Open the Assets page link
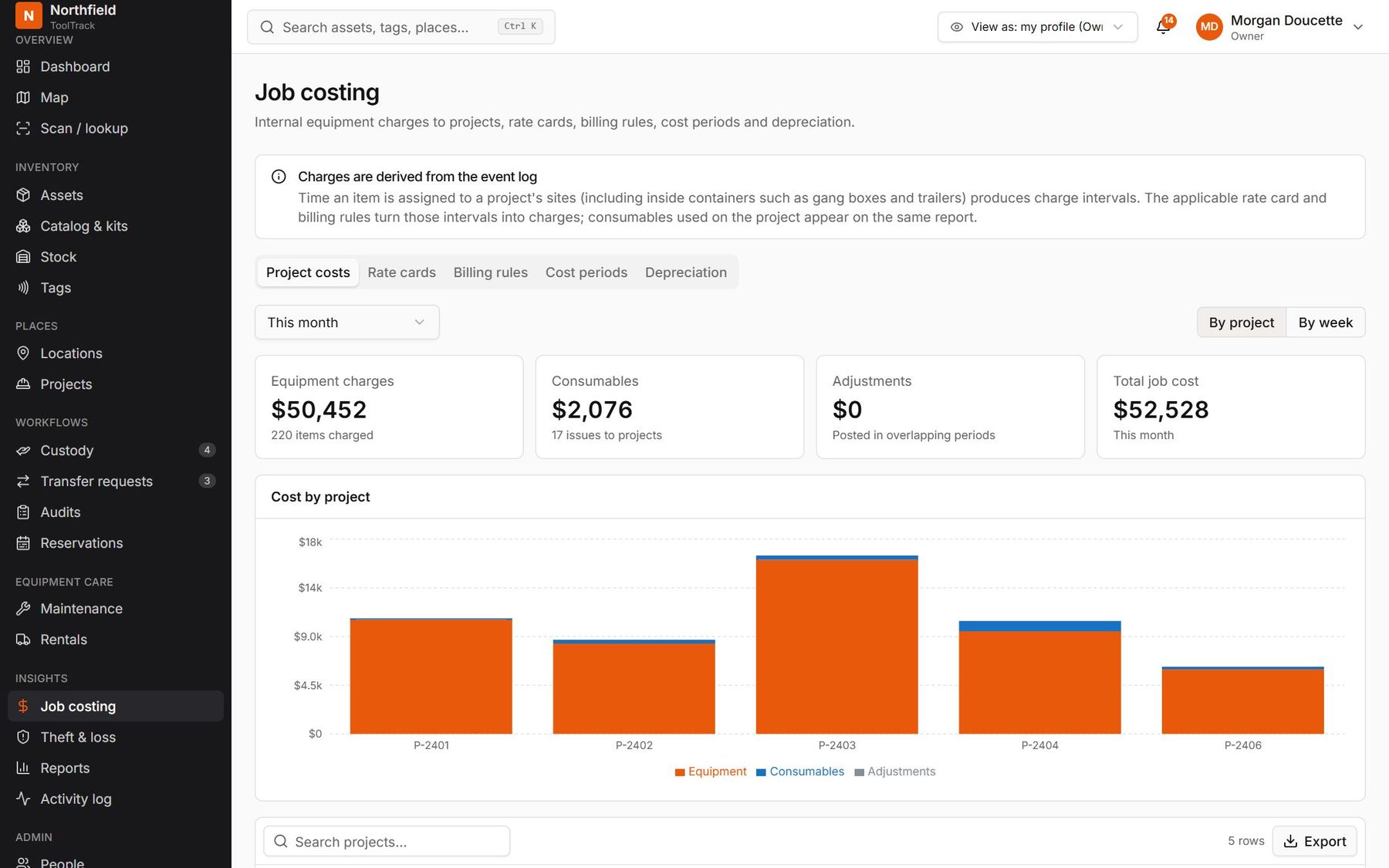Viewport: 1389px width, 868px height. coord(116,195)
